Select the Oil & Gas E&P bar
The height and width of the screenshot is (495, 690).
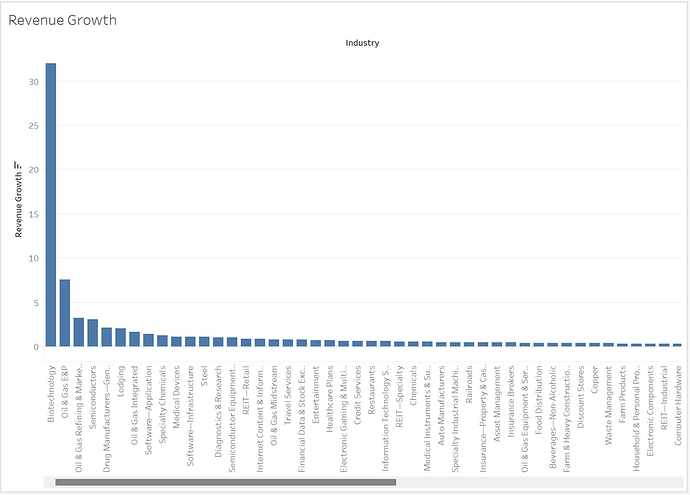[65, 313]
